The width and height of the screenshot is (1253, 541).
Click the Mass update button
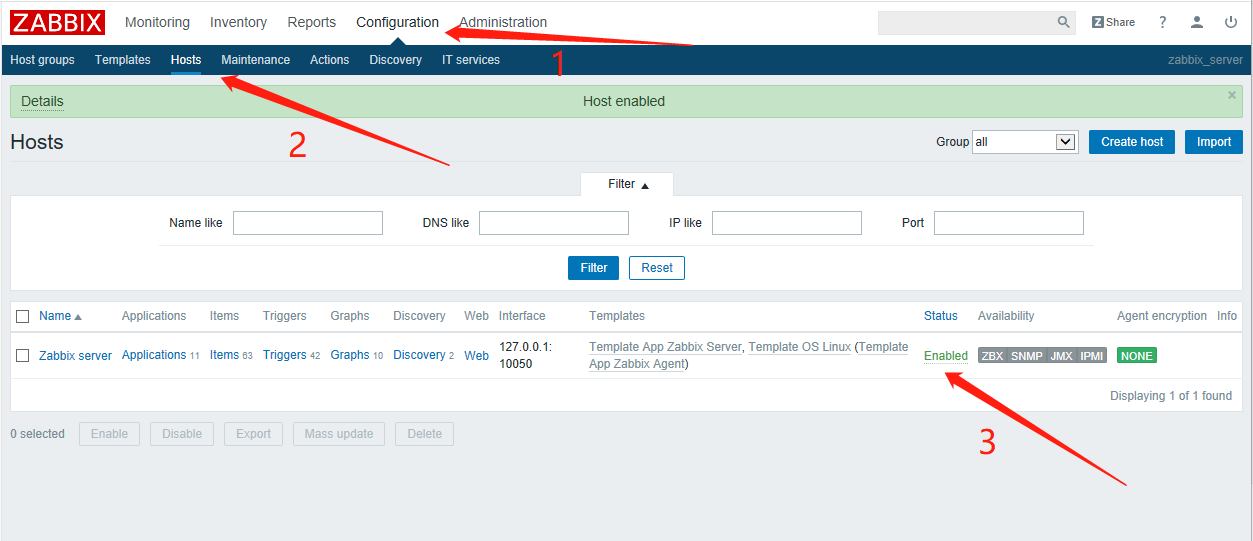pyautogui.click(x=339, y=434)
